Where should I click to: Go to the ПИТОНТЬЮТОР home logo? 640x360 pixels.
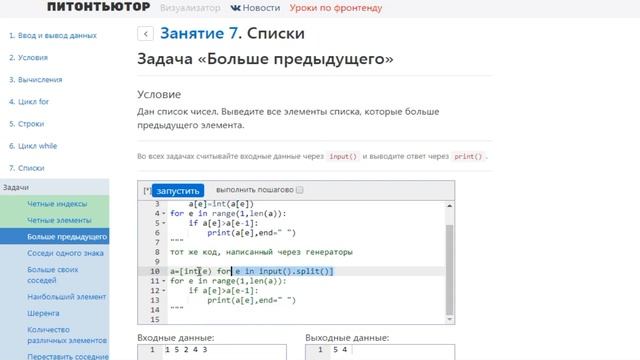click(98, 7)
